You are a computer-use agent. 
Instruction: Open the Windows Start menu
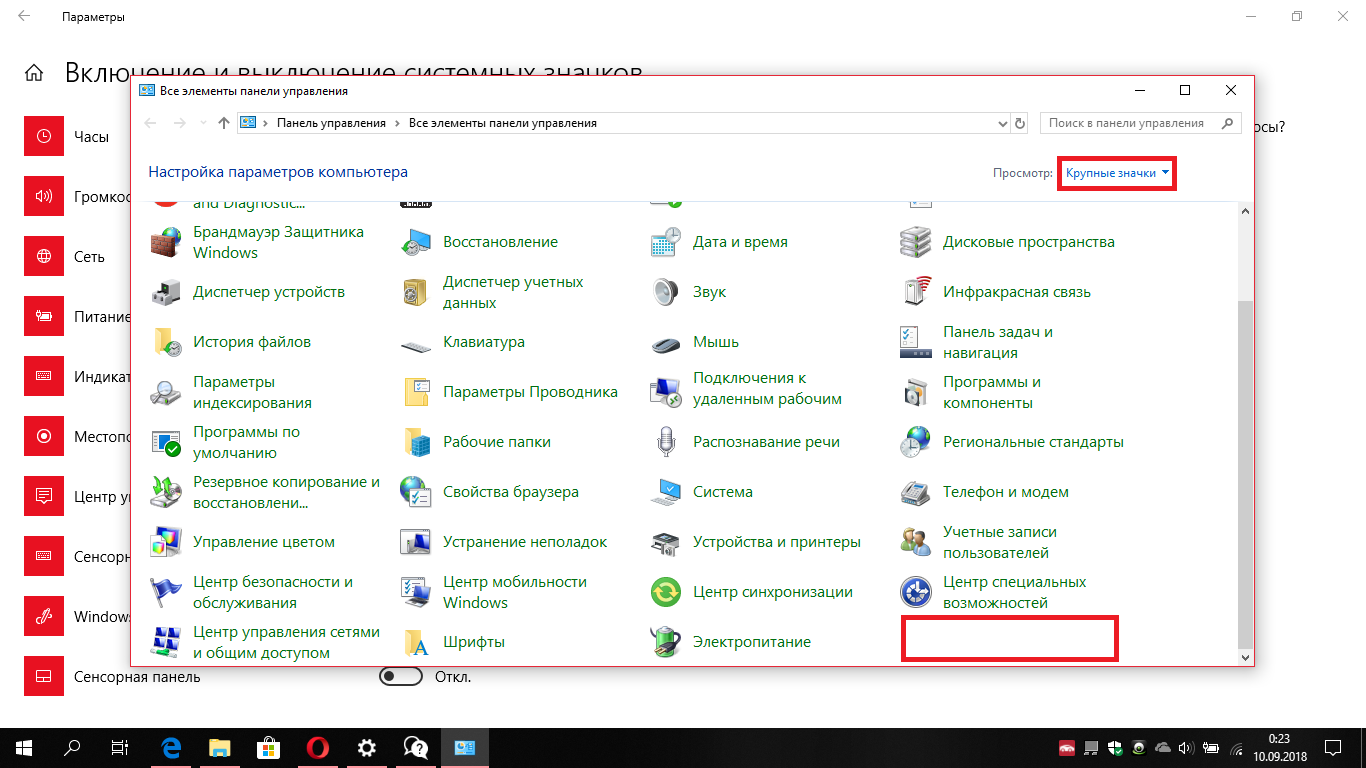pos(24,747)
